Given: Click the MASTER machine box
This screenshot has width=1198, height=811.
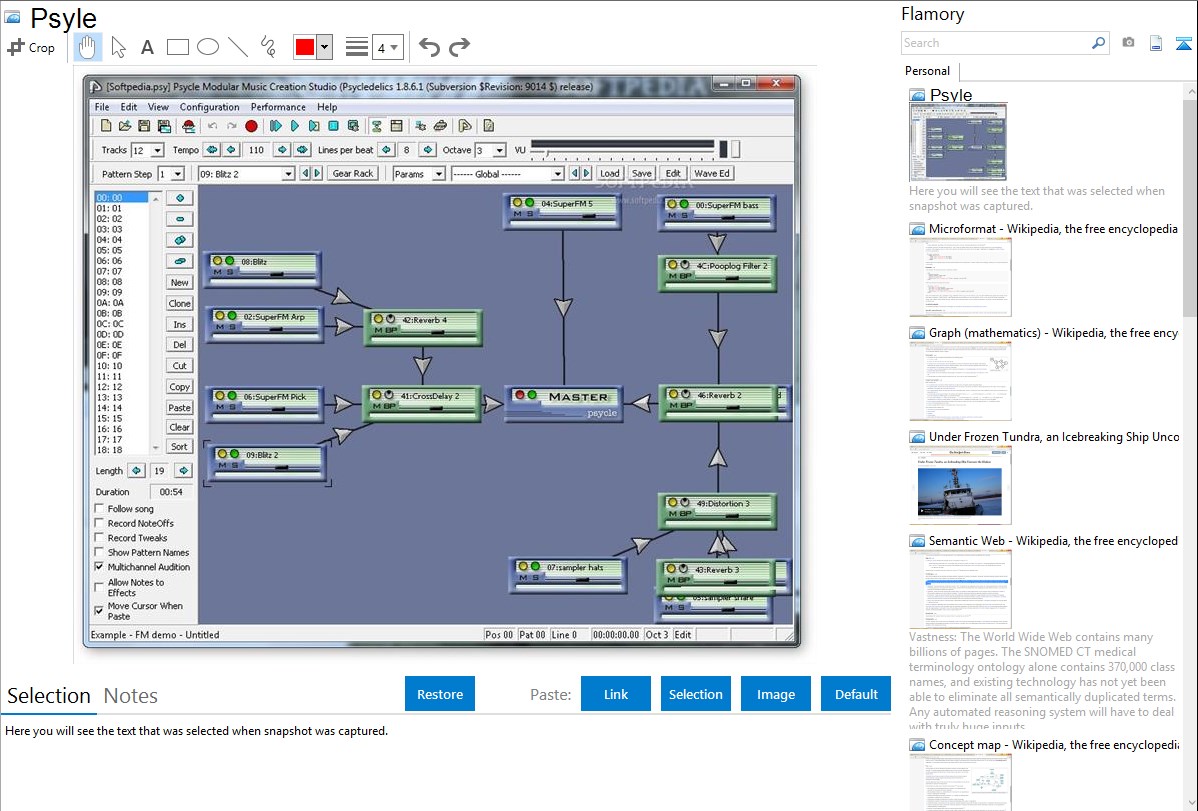Looking at the screenshot, I should click(564, 404).
